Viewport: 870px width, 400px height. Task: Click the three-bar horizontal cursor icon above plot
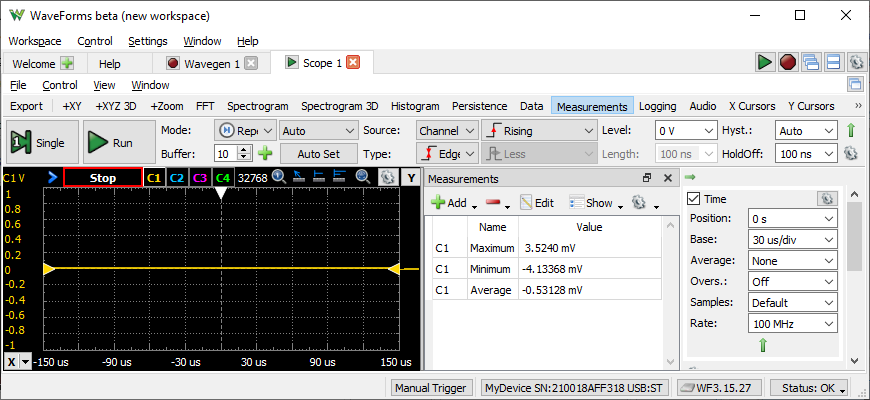pyautogui.click(x=338, y=177)
